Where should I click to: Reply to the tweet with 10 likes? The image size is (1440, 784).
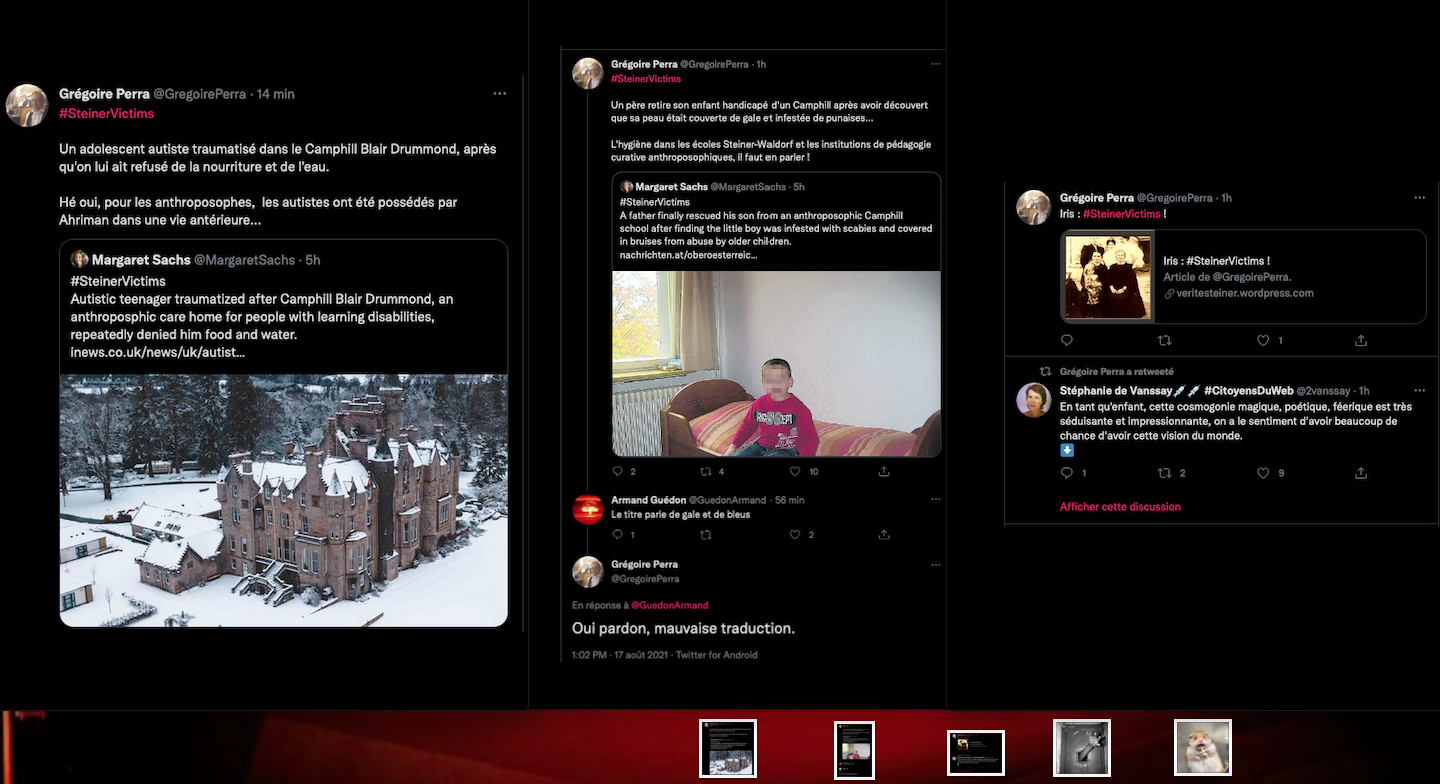617,471
